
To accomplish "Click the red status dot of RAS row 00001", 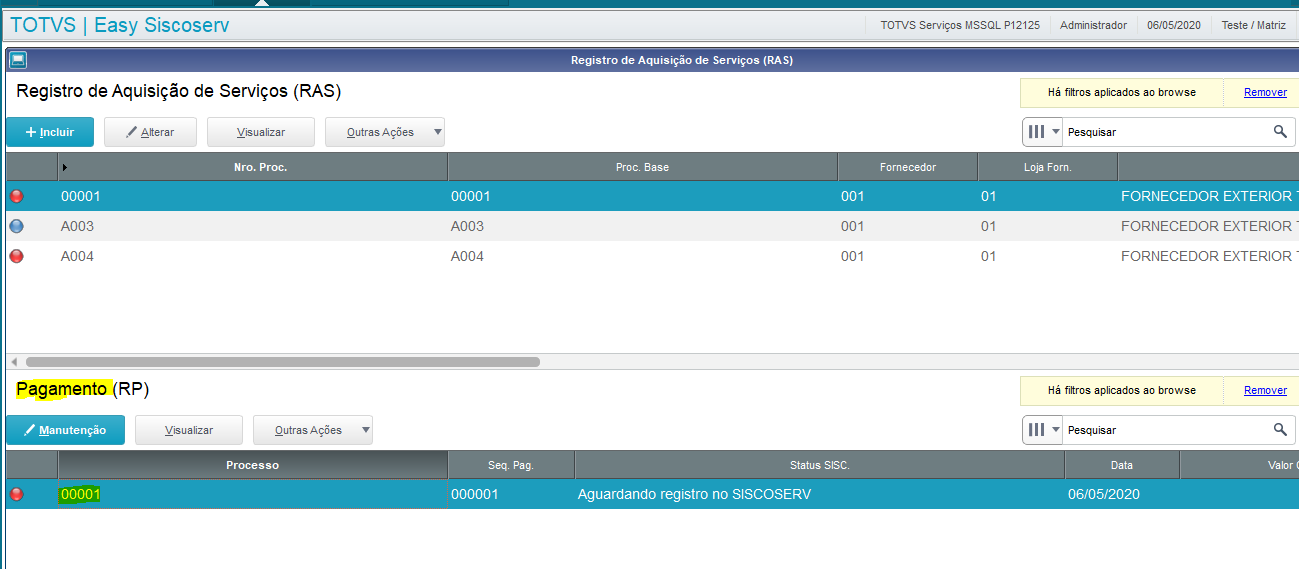I will 16,196.
